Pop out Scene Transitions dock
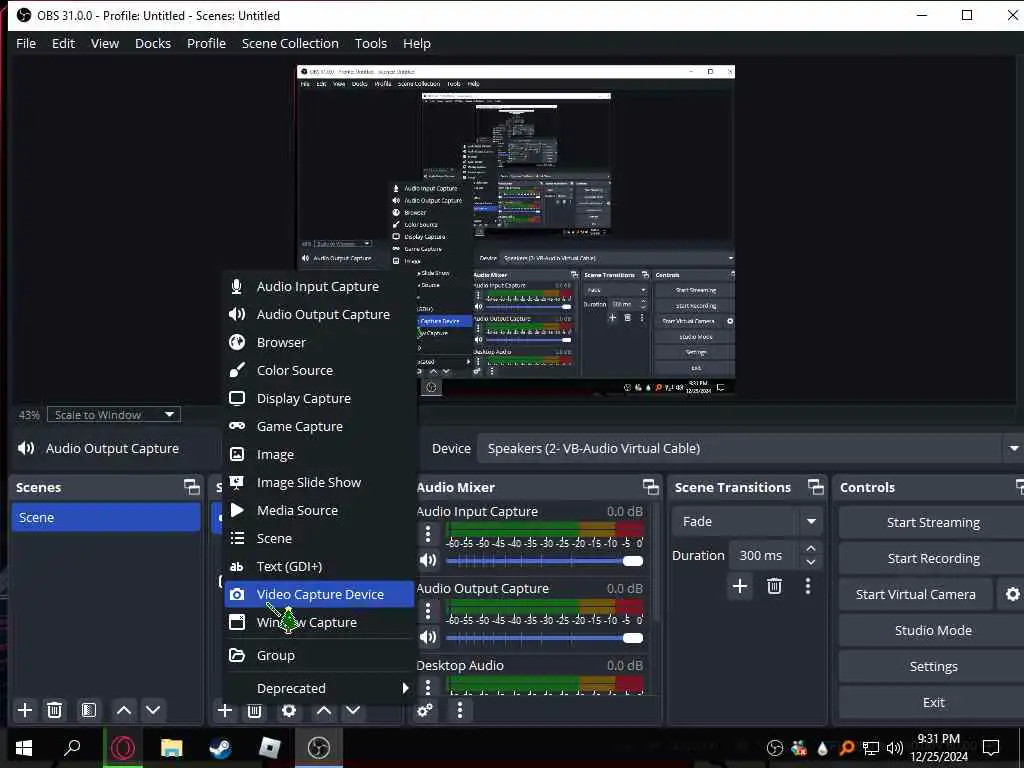The height and width of the screenshot is (768, 1024). [x=816, y=487]
